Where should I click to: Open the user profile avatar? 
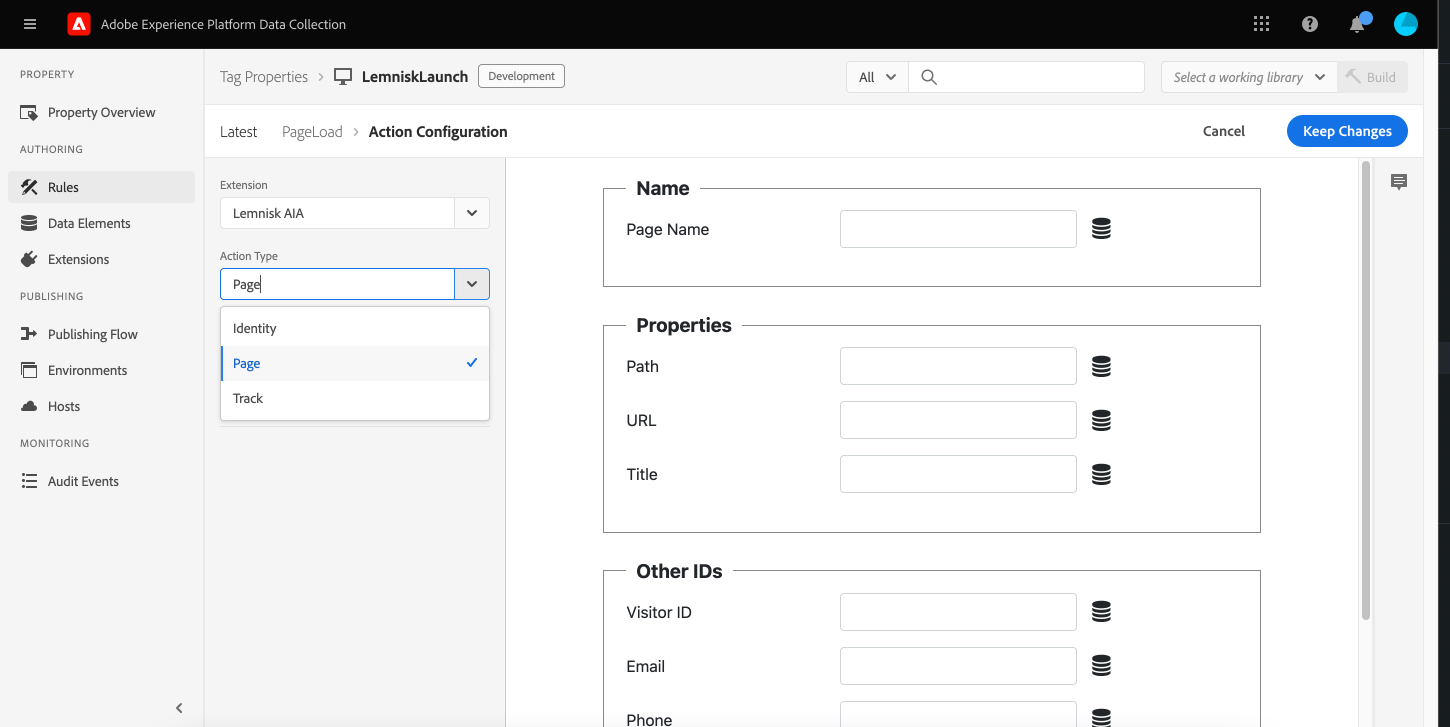pos(1406,24)
